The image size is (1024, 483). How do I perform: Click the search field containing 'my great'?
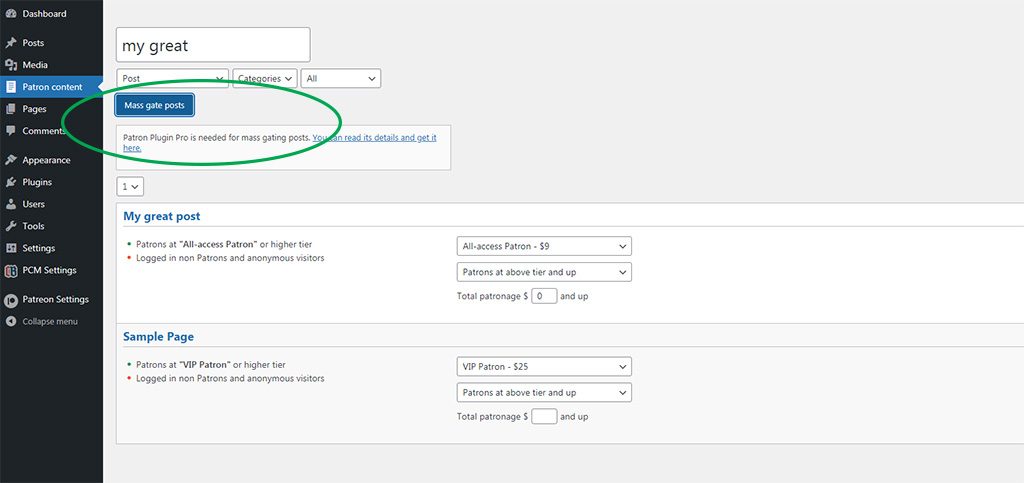tap(213, 45)
